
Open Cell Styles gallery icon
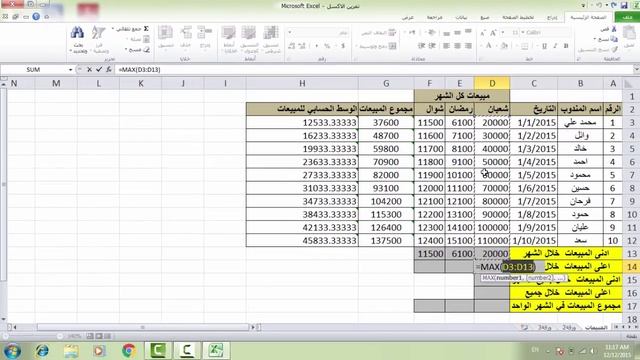[x=229, y=33]
